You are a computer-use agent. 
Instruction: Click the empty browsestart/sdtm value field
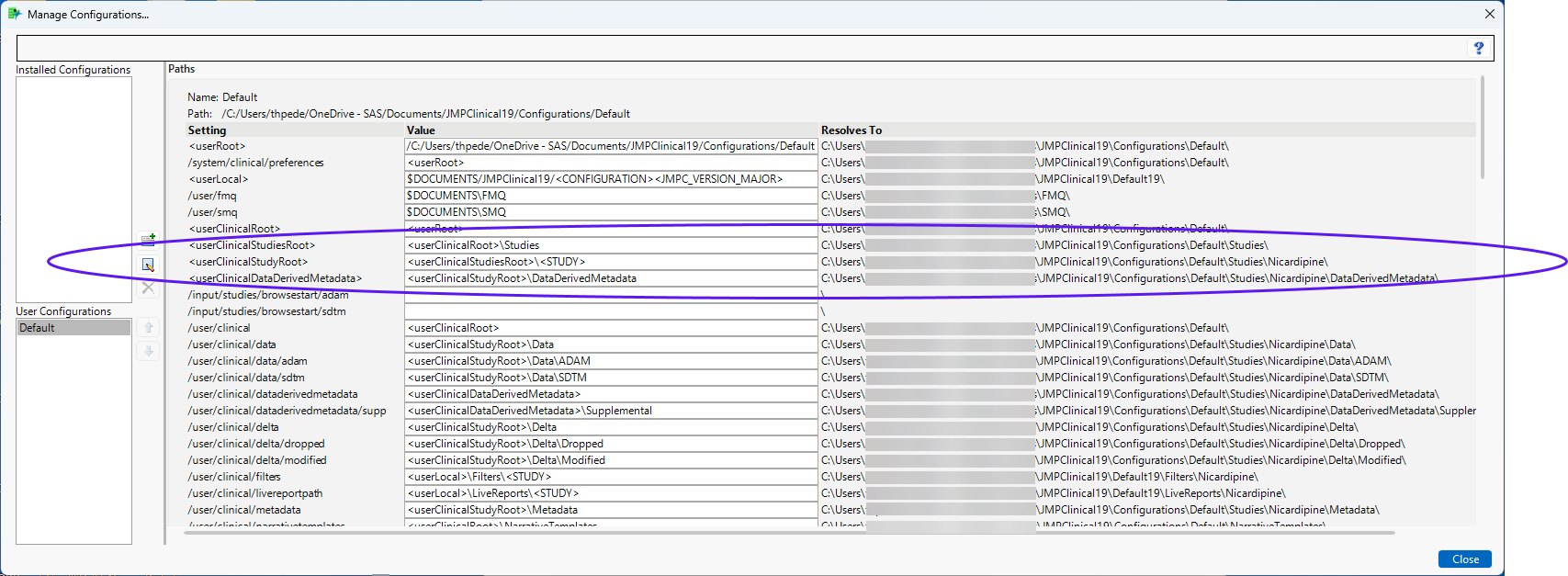point(611,311)
